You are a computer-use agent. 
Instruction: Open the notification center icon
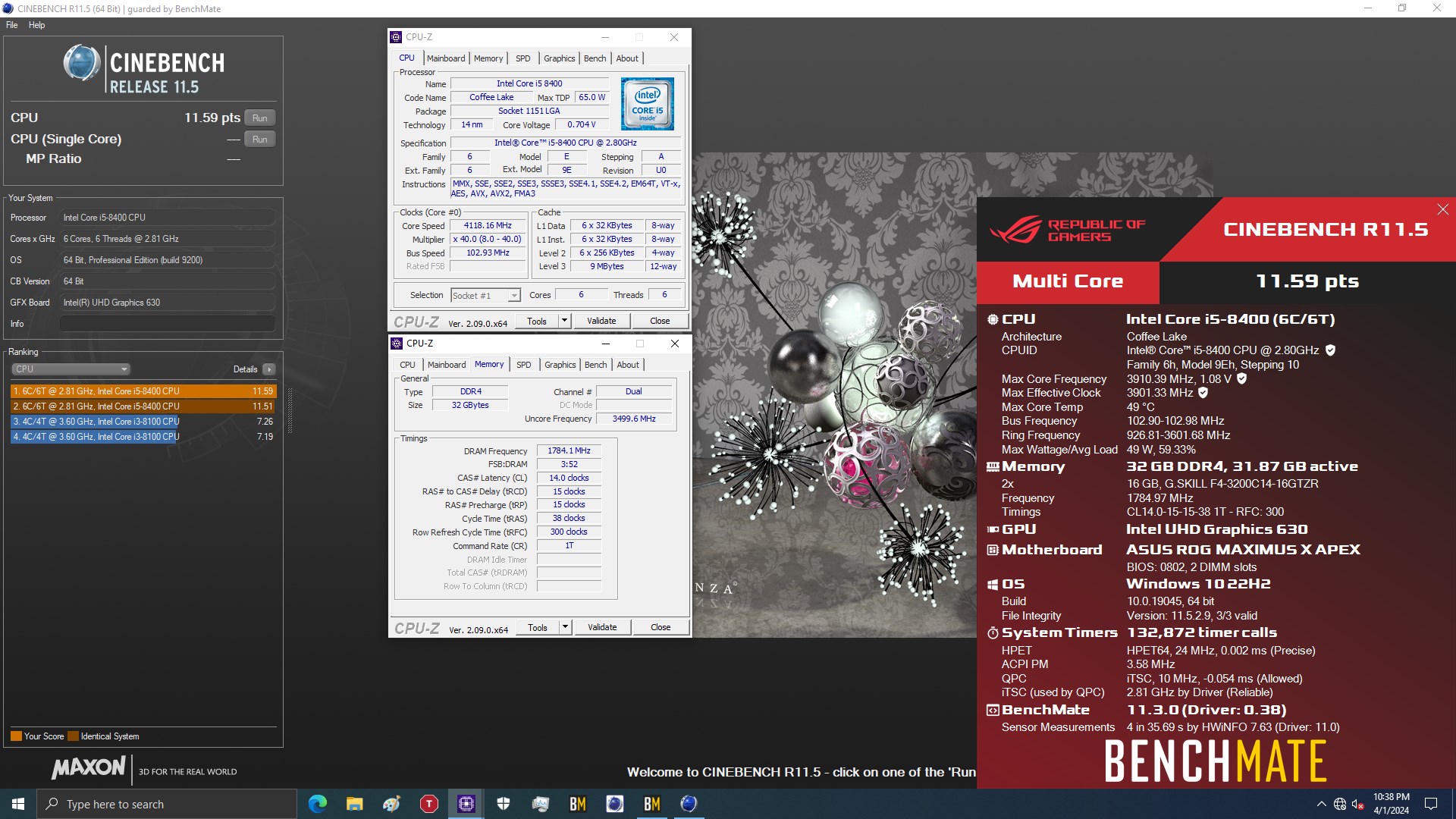1431,804
